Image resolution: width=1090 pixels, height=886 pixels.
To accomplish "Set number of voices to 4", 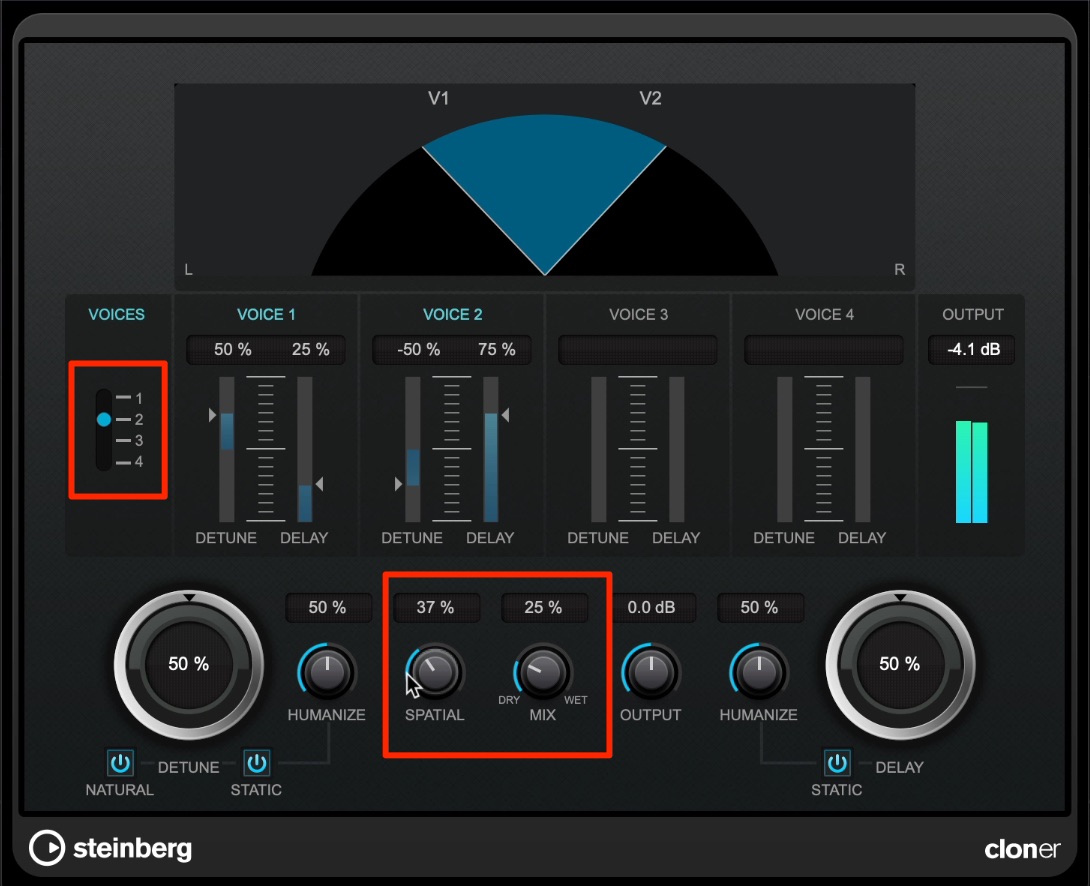I will click(130, 461).
